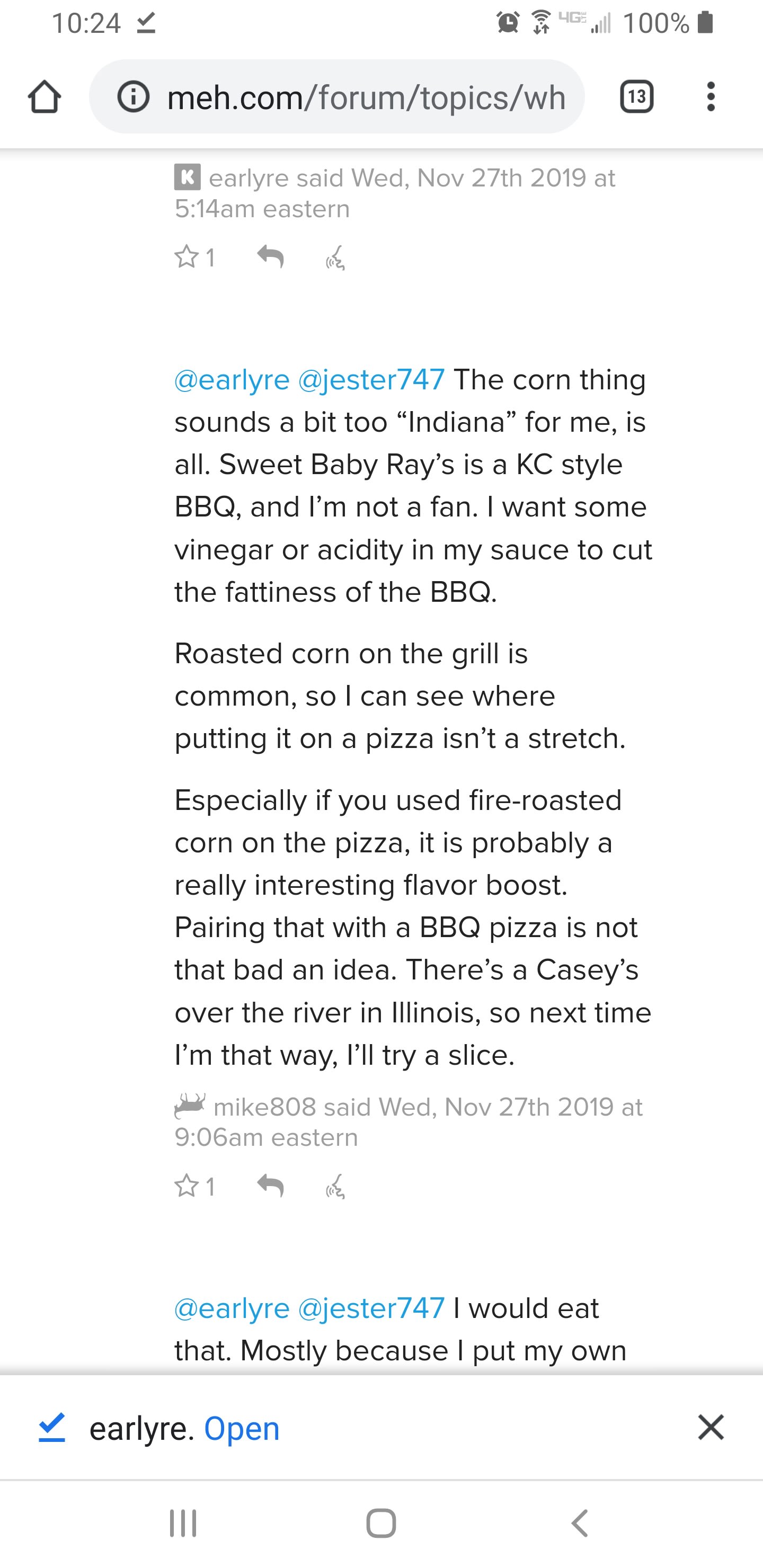This screenshot has width=763, height=1568.
Task: Open Android recent apps button
Action: [x=183, y=1524]
